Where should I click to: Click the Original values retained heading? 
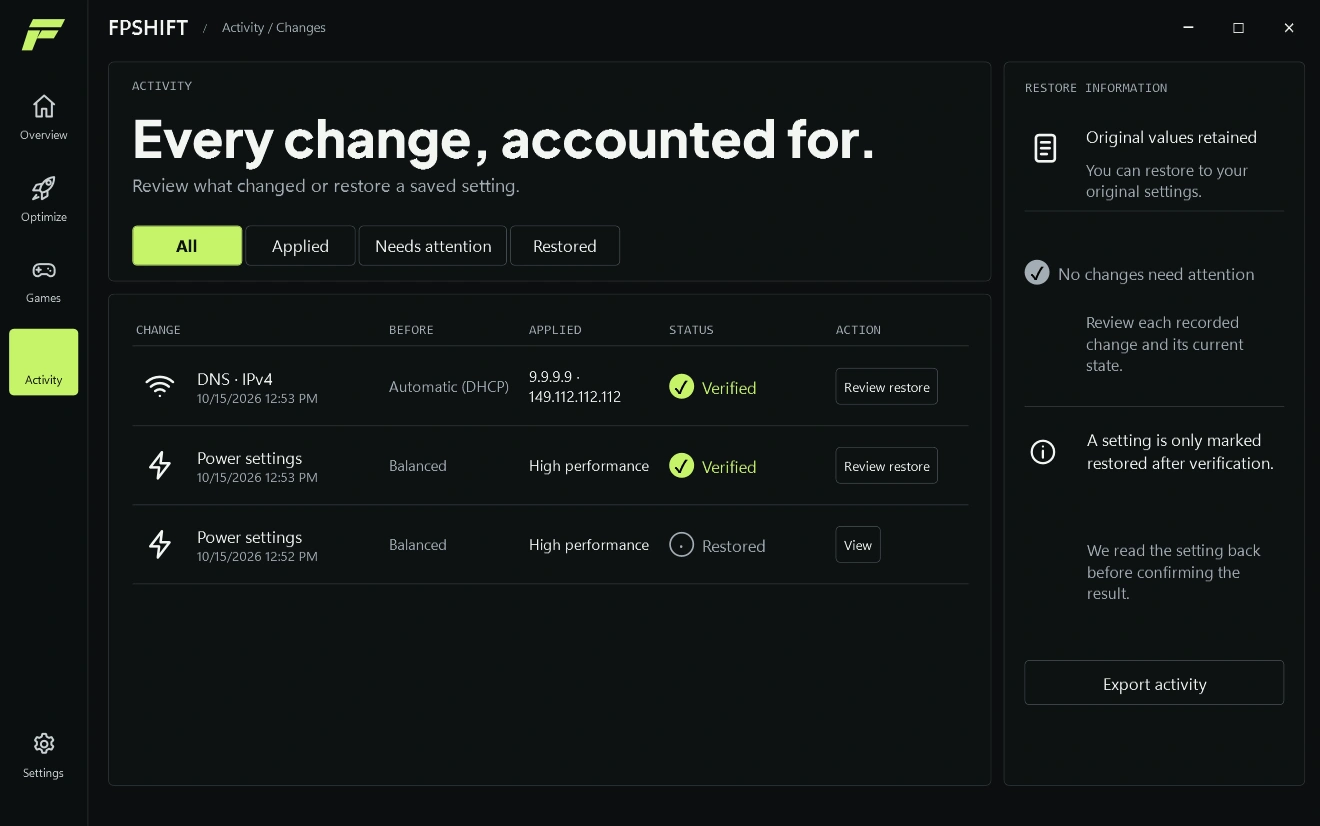1171,137
